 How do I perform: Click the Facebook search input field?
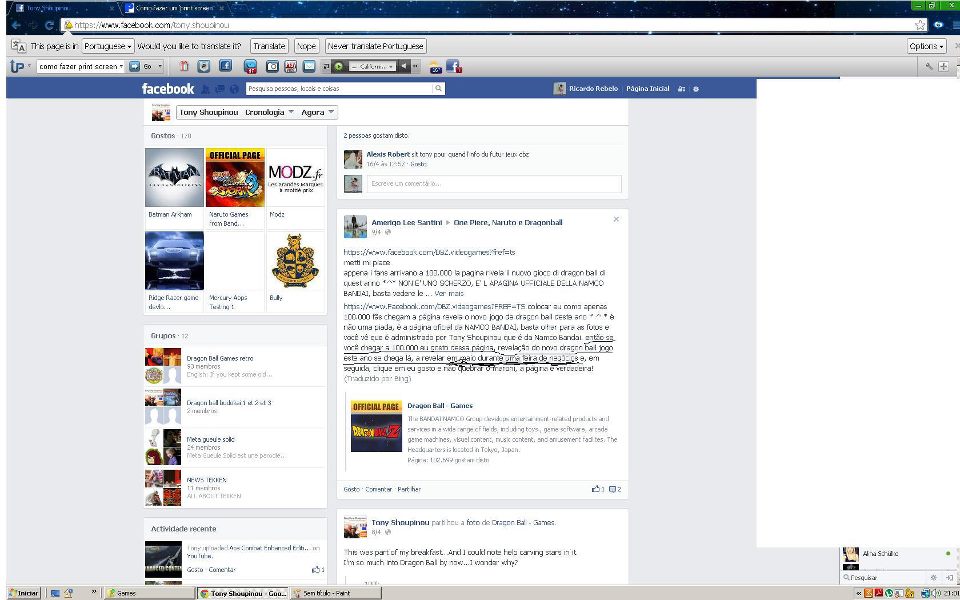tap(340, 89)
